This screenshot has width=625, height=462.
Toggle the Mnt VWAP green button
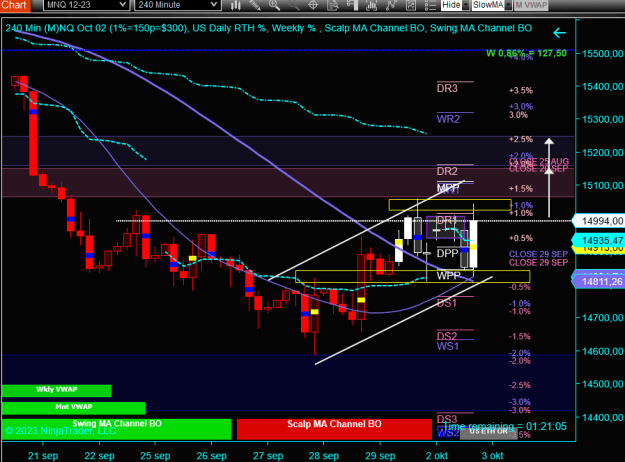coord(74,408)
